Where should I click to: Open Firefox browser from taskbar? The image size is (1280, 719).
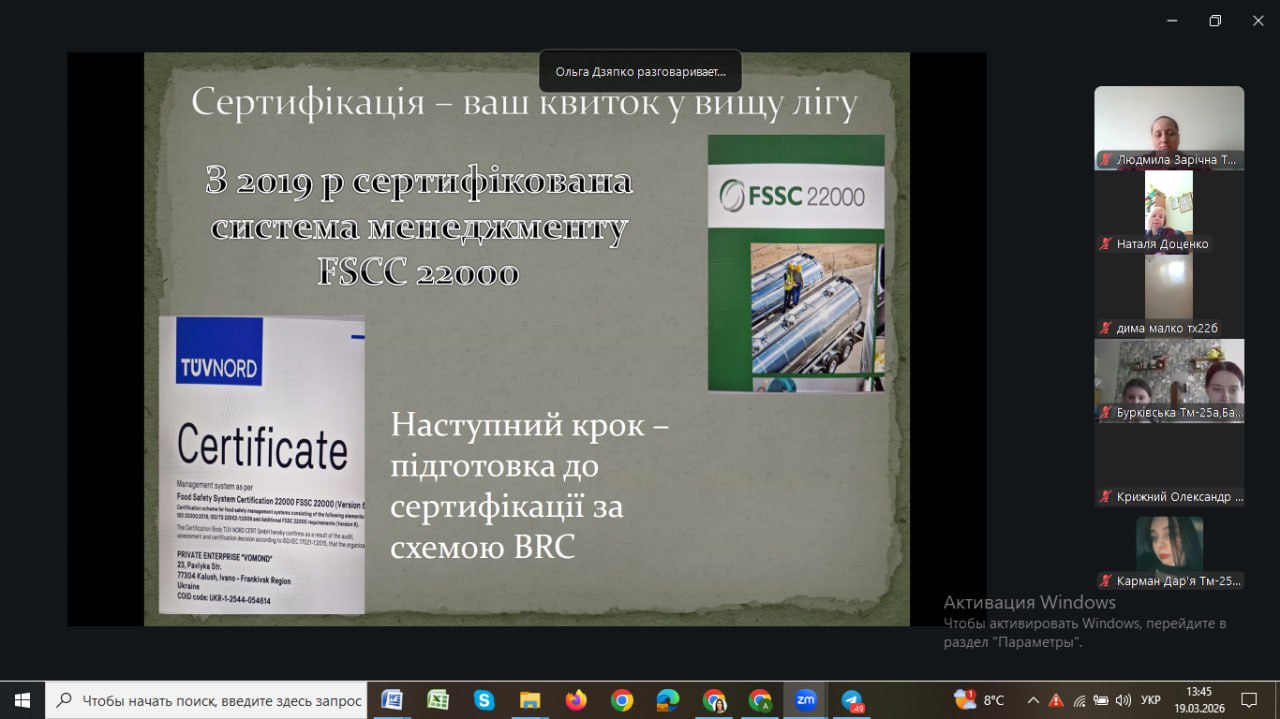coord(576,700)
